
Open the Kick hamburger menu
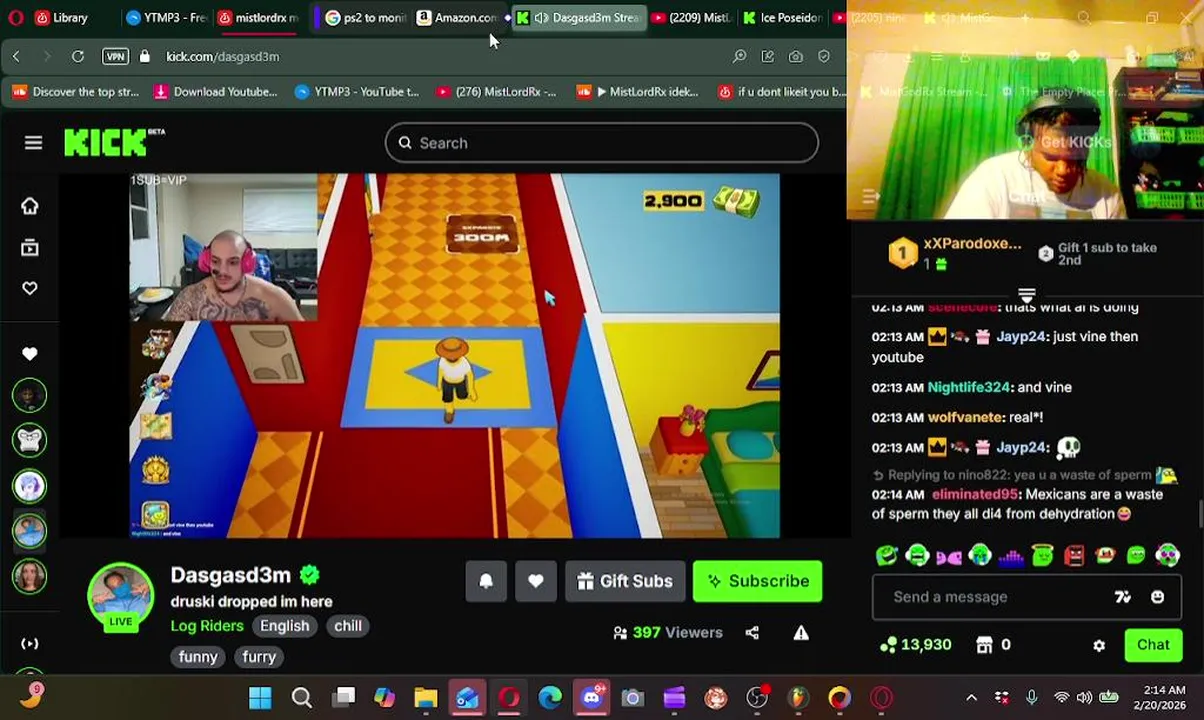click(x=33, y=143)
